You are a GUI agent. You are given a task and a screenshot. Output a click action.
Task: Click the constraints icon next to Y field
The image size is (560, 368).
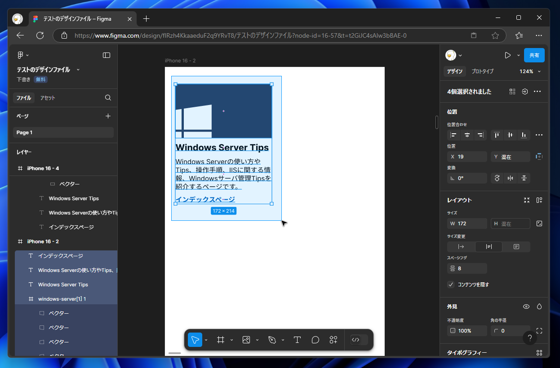539,156
